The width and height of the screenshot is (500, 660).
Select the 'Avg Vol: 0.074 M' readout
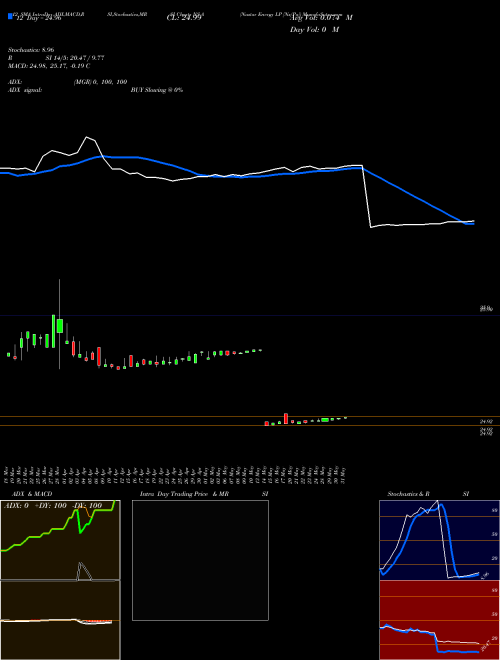click(x=321, y=18)
